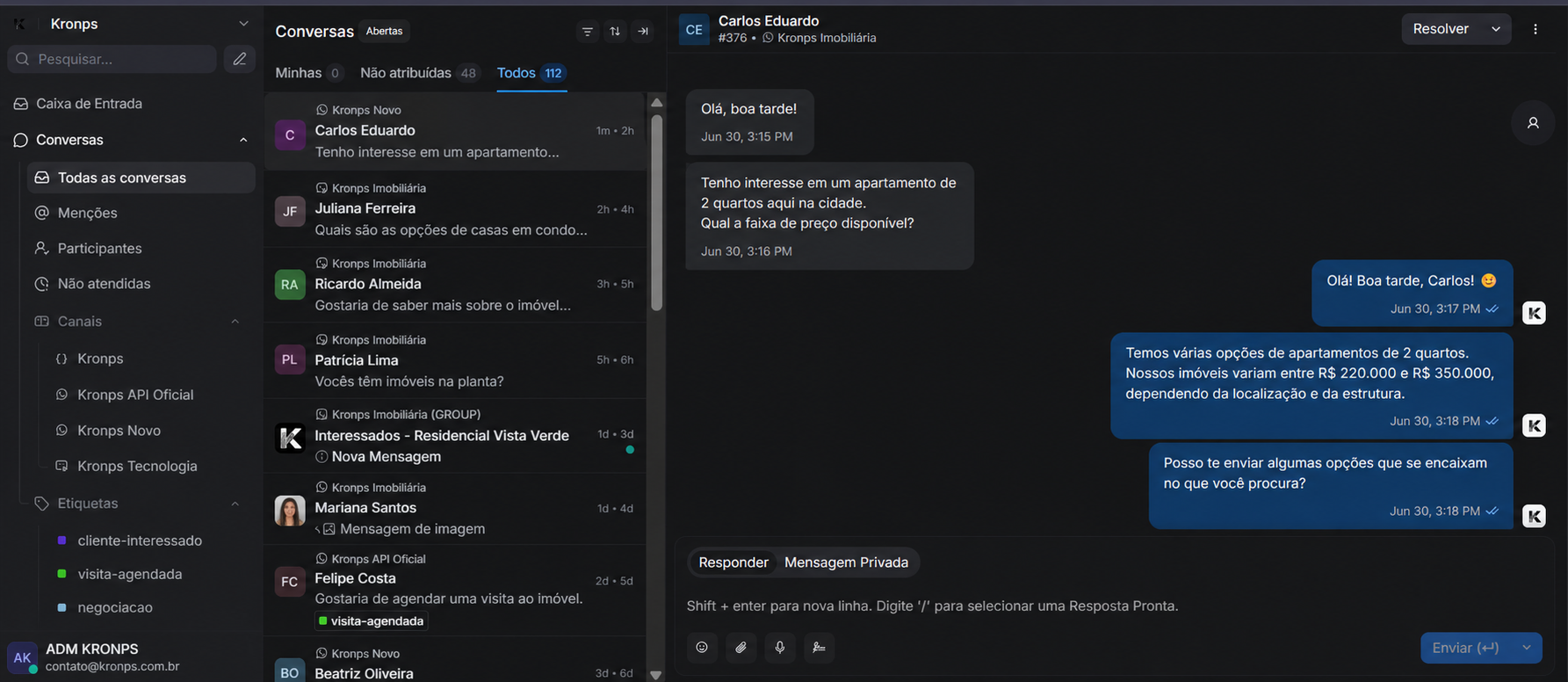The image size is (1568, 682).
Task: Click the K agent avatar beside greeting message
Action: click(x=1534, y=313)
